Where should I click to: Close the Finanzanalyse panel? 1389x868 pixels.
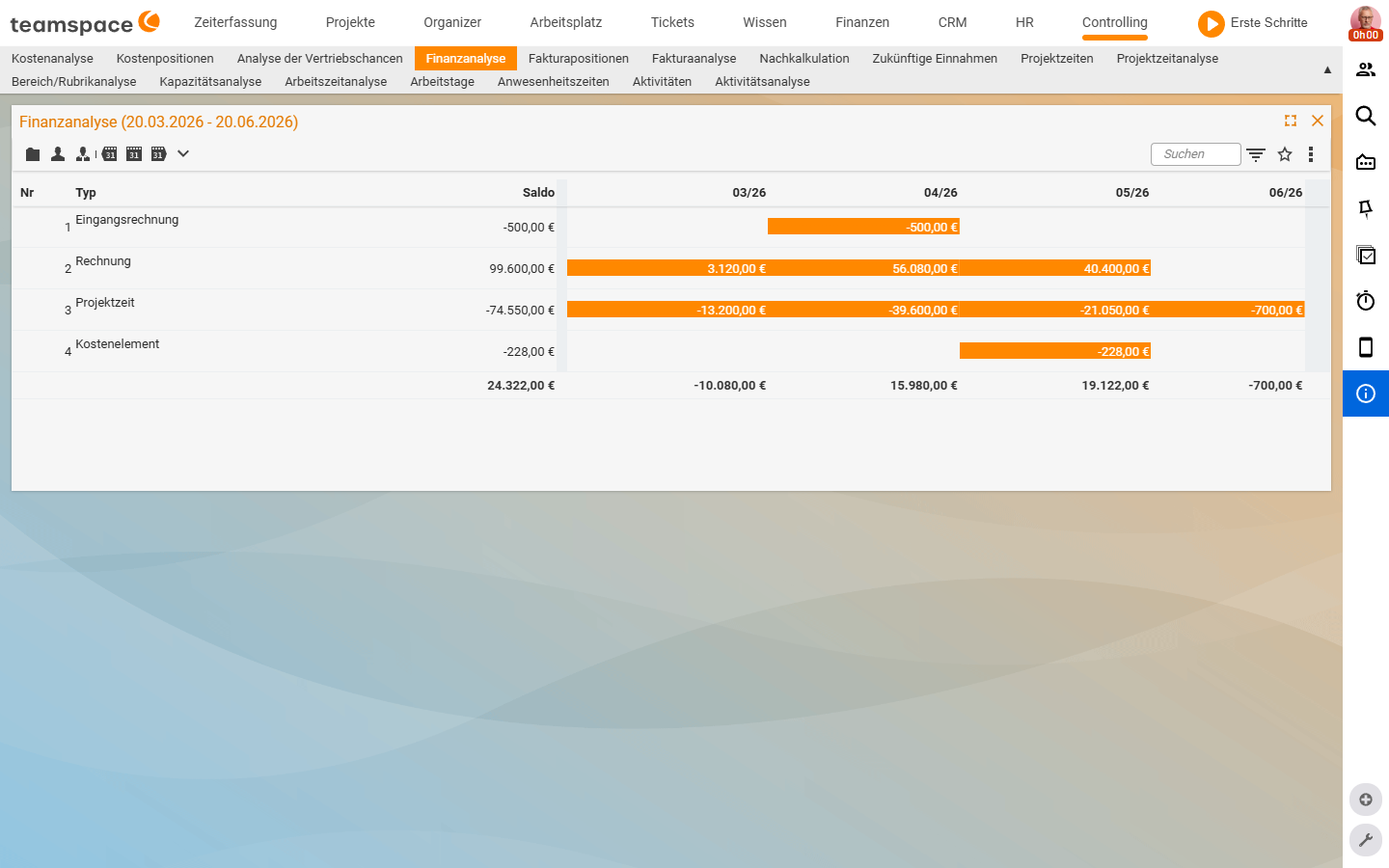pyautogui.click(x=1318, y=121)
